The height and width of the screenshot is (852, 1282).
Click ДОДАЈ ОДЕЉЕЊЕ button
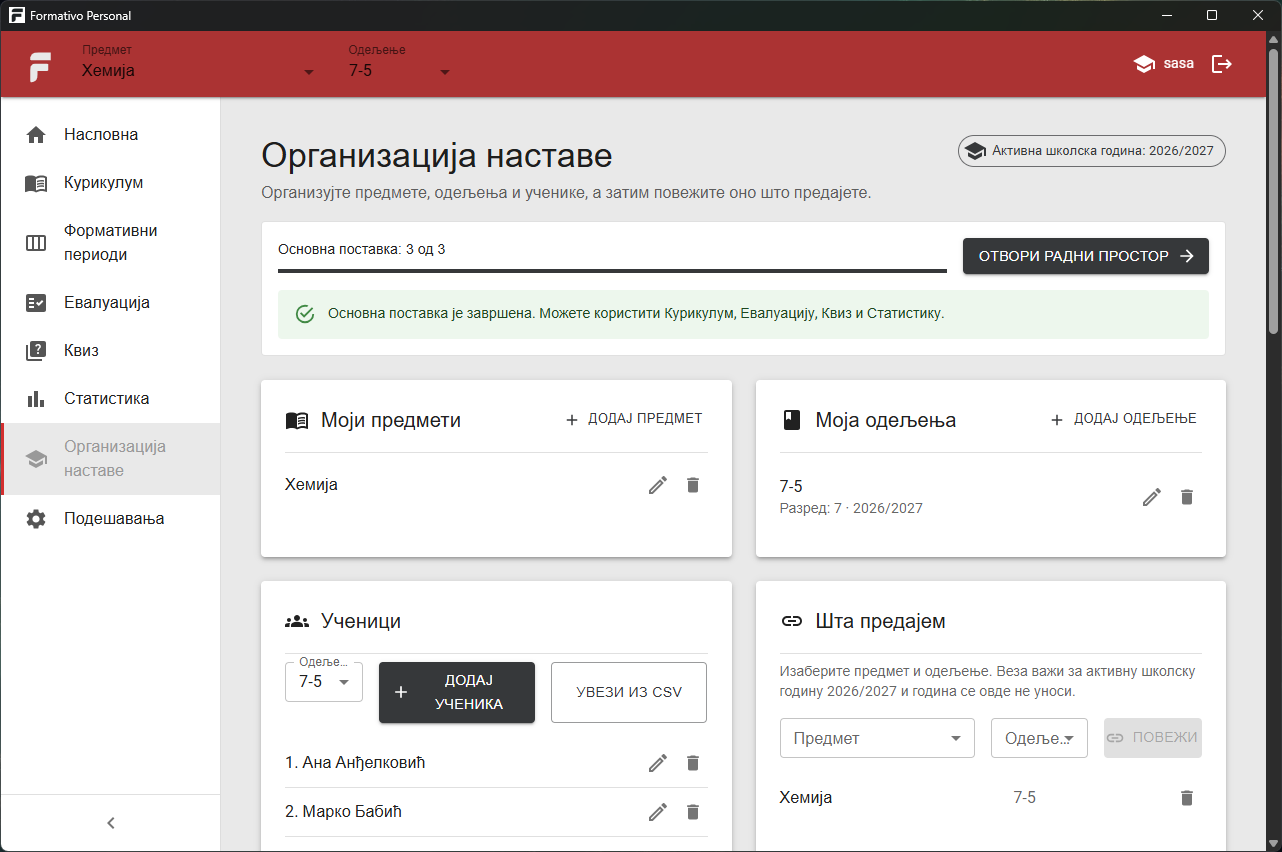tap(1123, 419)
